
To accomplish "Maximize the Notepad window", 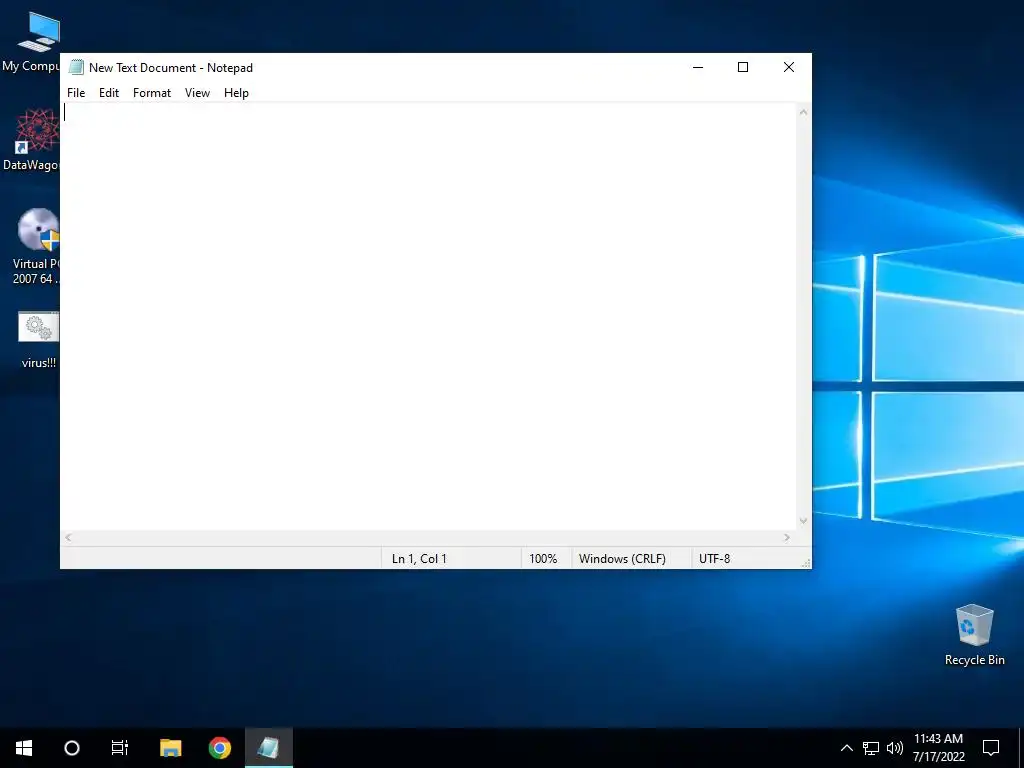I will click(743, 67).
